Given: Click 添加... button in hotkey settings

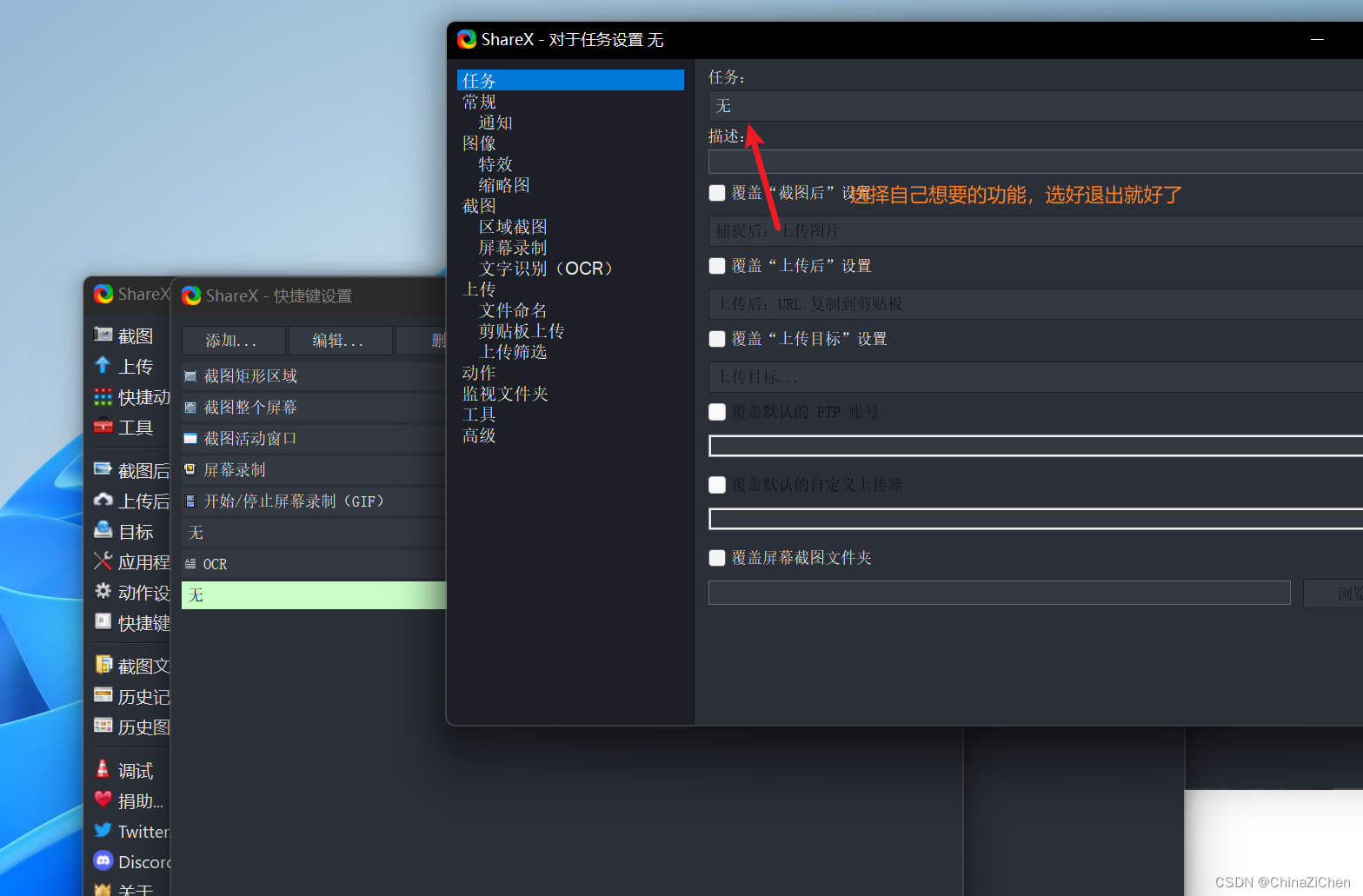Looking at the screenshot, I should click(233, 341).
